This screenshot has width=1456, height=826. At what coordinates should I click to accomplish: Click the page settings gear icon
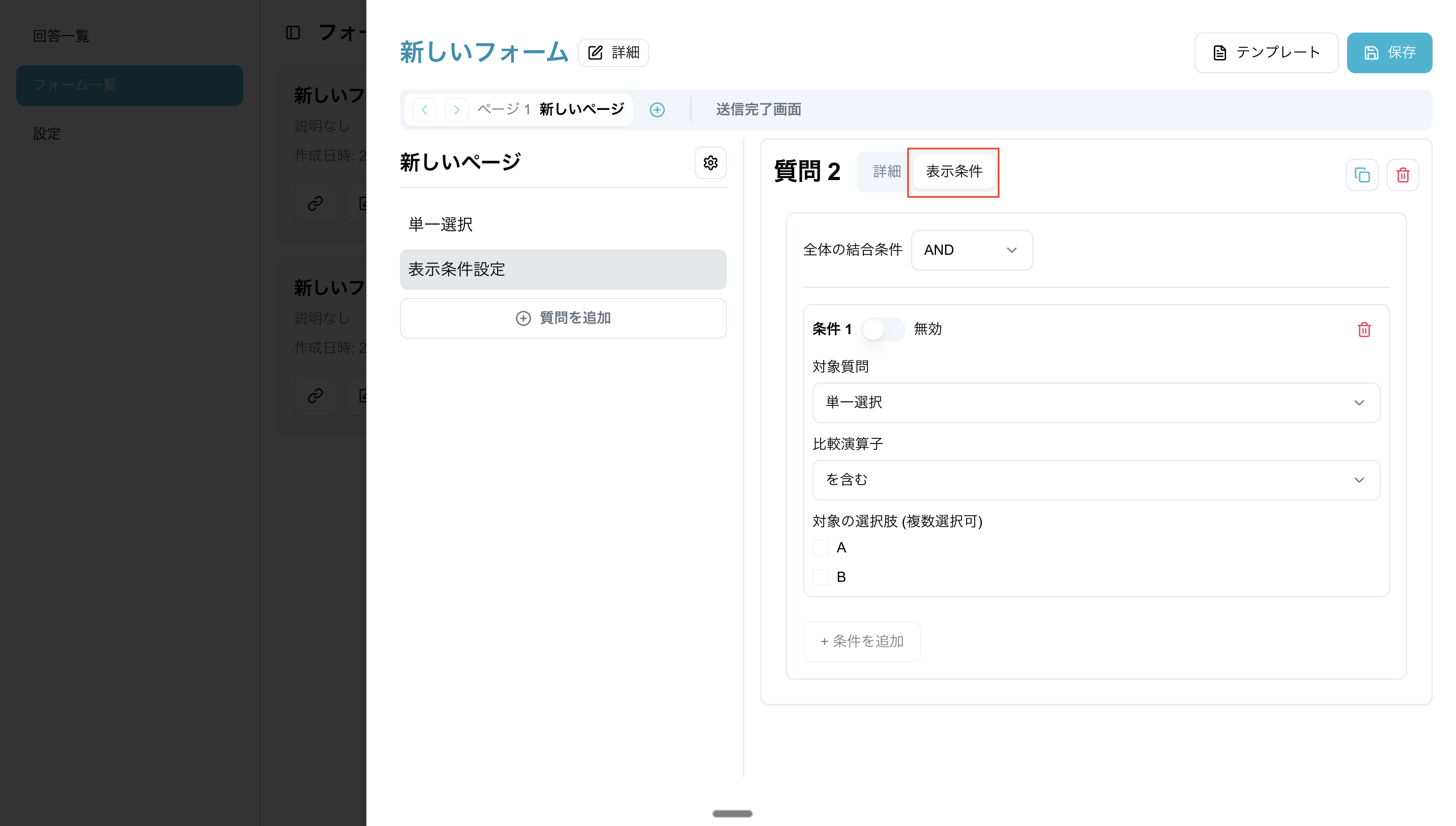point(710,163)
